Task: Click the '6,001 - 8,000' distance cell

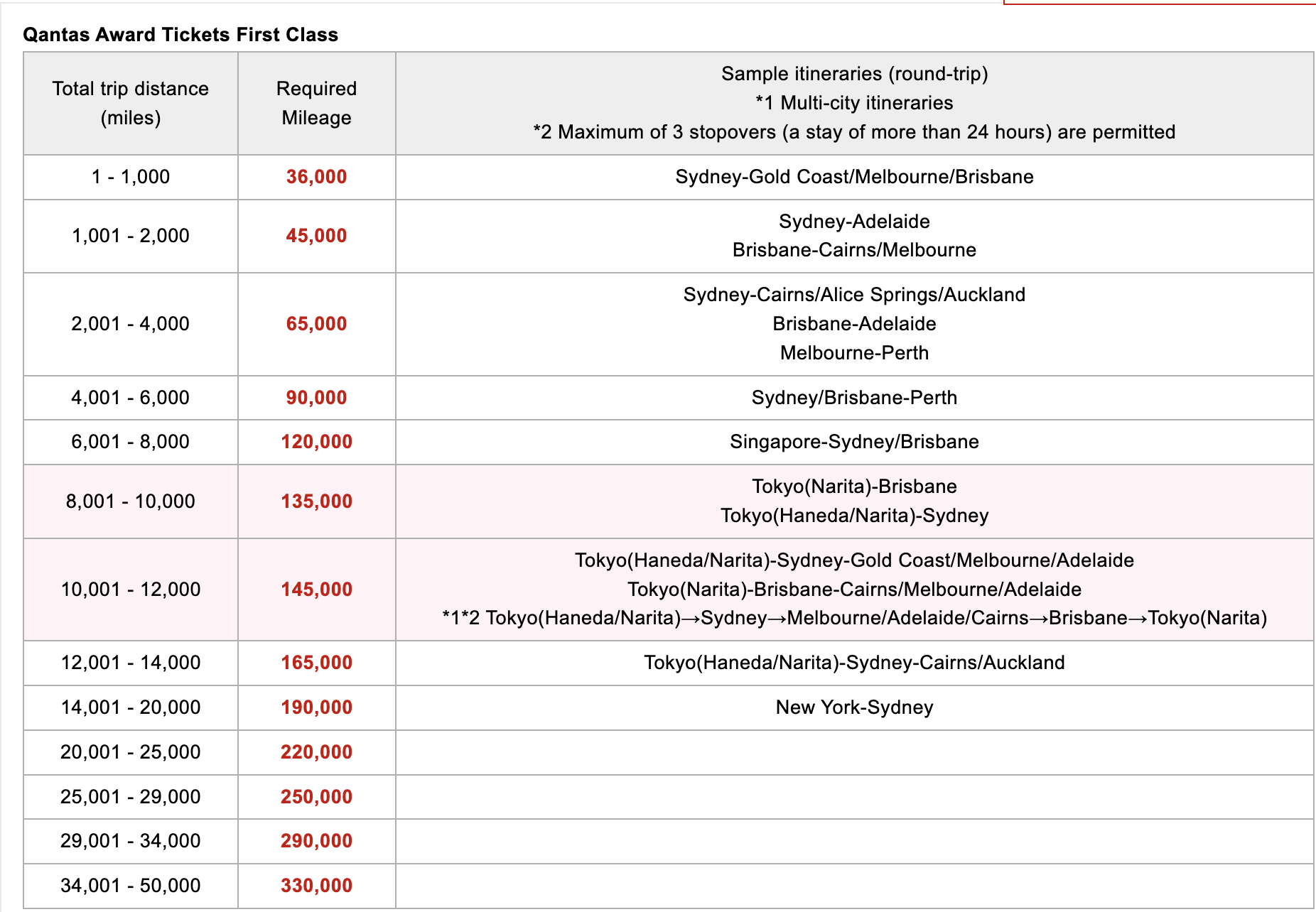Action: point(131,442)
